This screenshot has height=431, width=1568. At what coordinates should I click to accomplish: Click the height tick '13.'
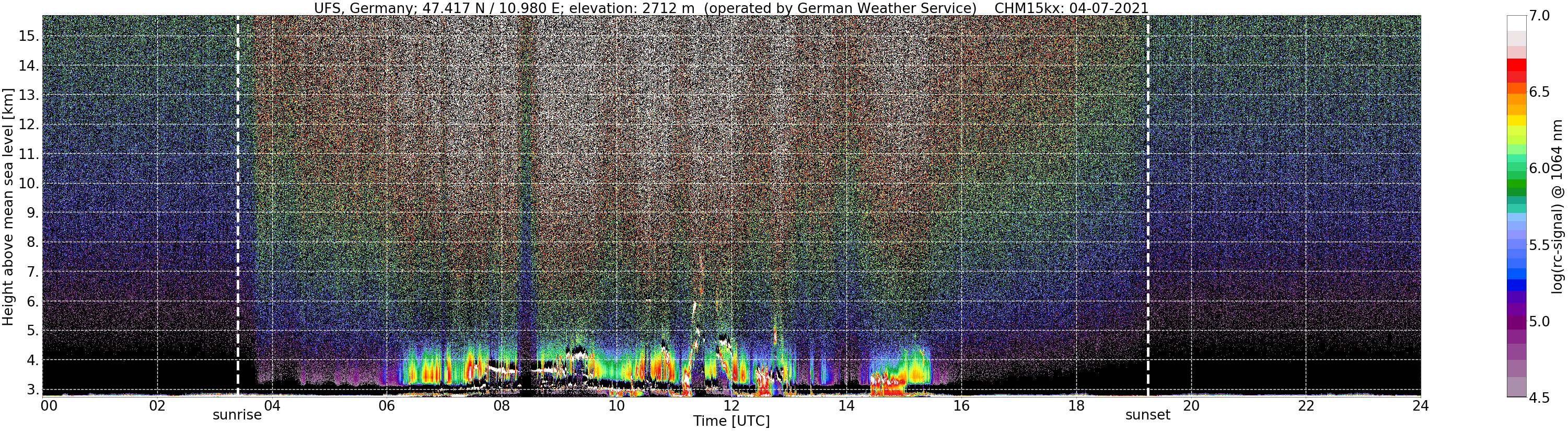(29, 95)
